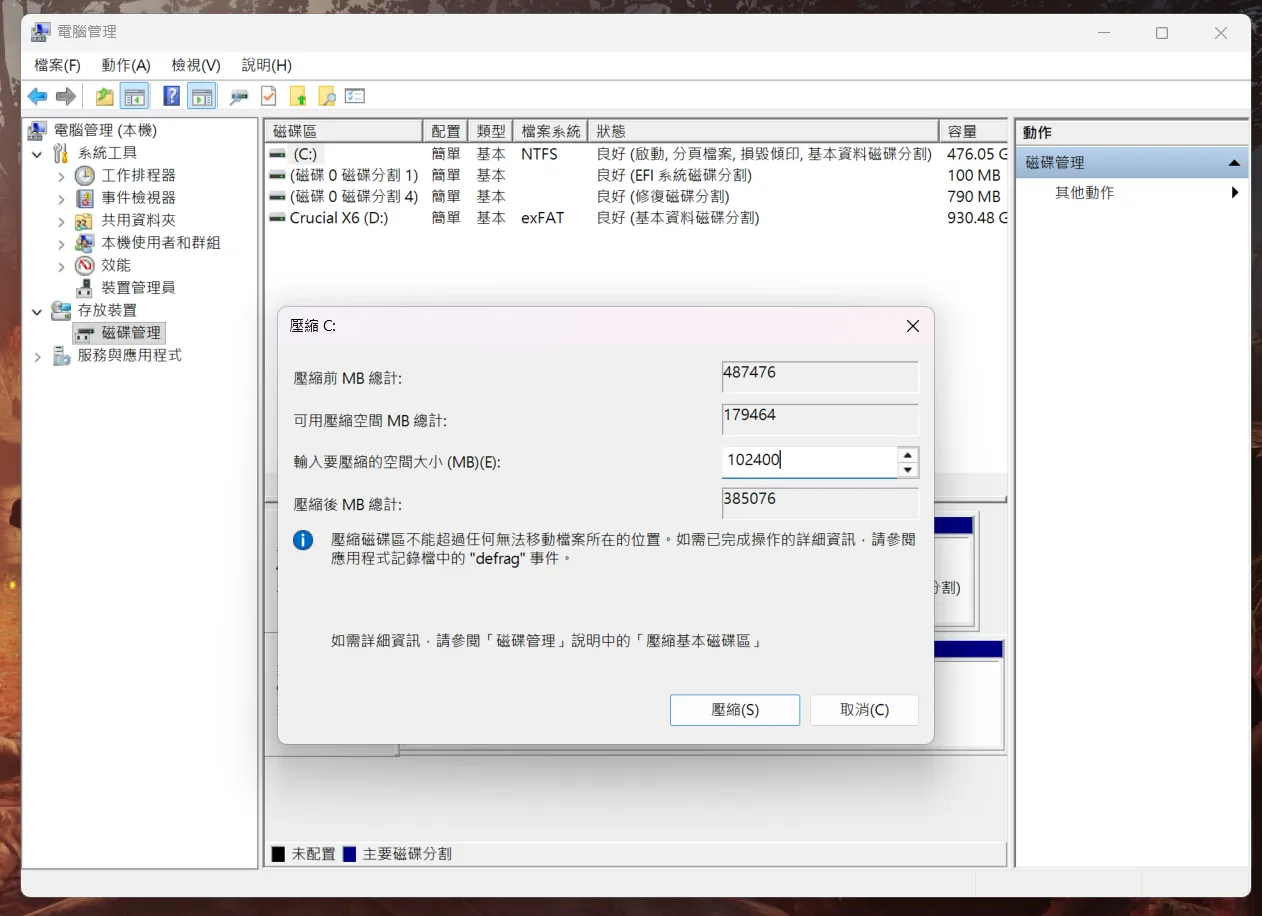Expand the 其他動作 panel arrow
The height and width of the screenshot is (916, 1262).
coord(1237,193)
